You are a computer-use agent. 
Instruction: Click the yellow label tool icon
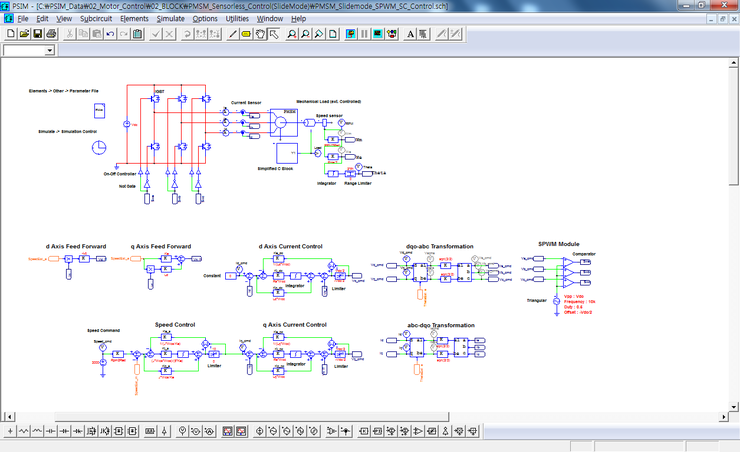[246, 34]
